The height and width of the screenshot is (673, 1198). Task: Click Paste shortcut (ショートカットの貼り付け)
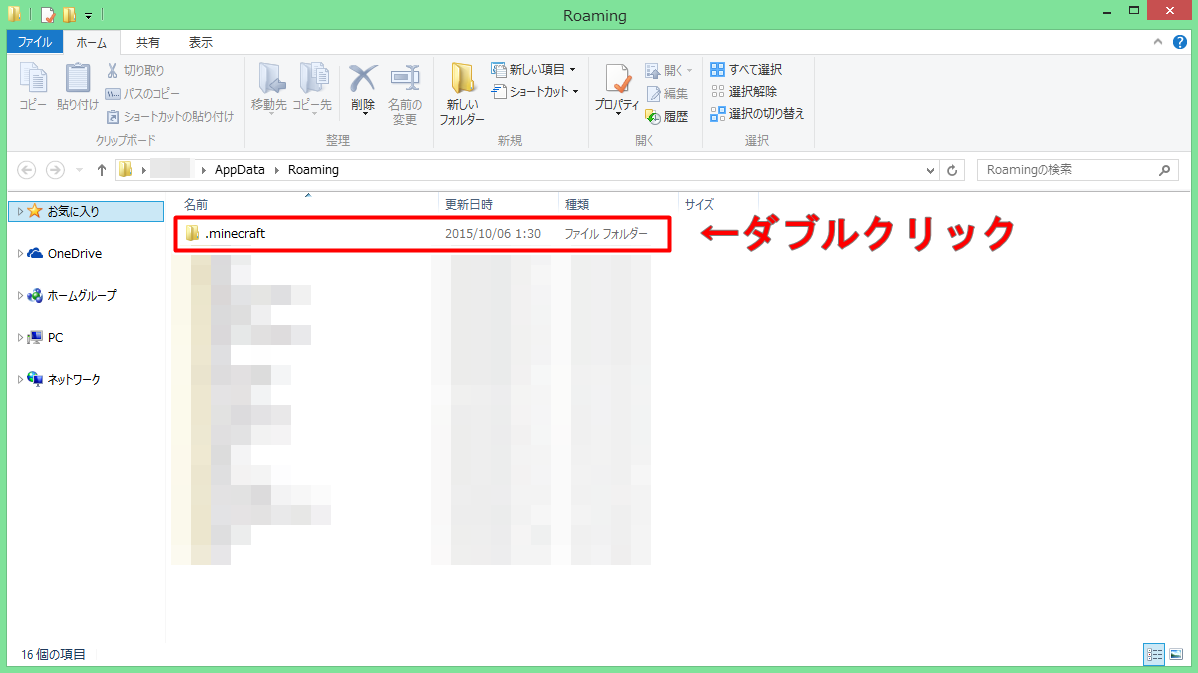(170, 116)
